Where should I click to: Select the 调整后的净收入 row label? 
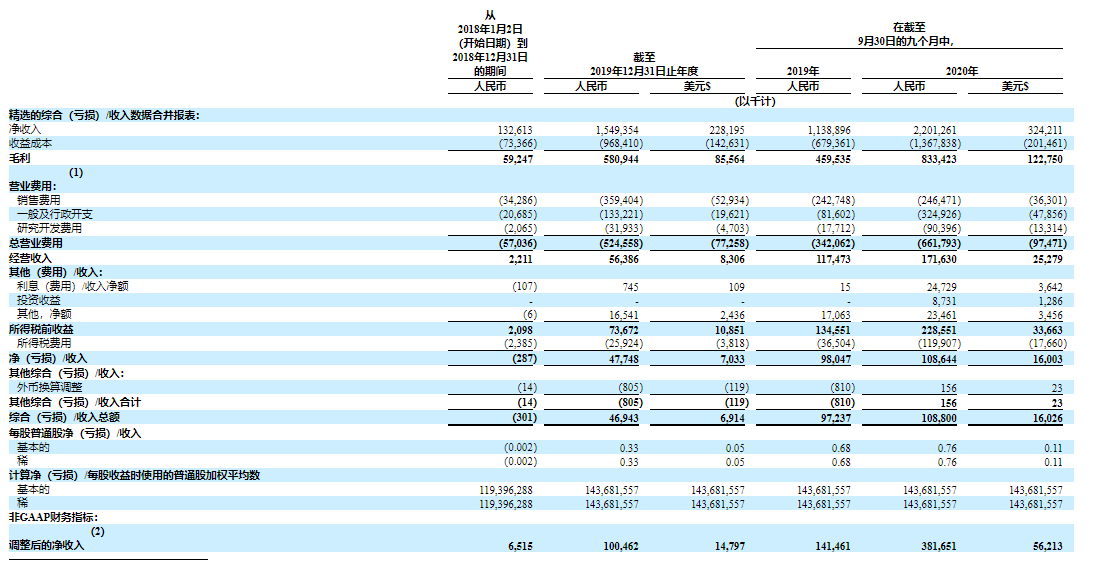click(x=46, y=545)
